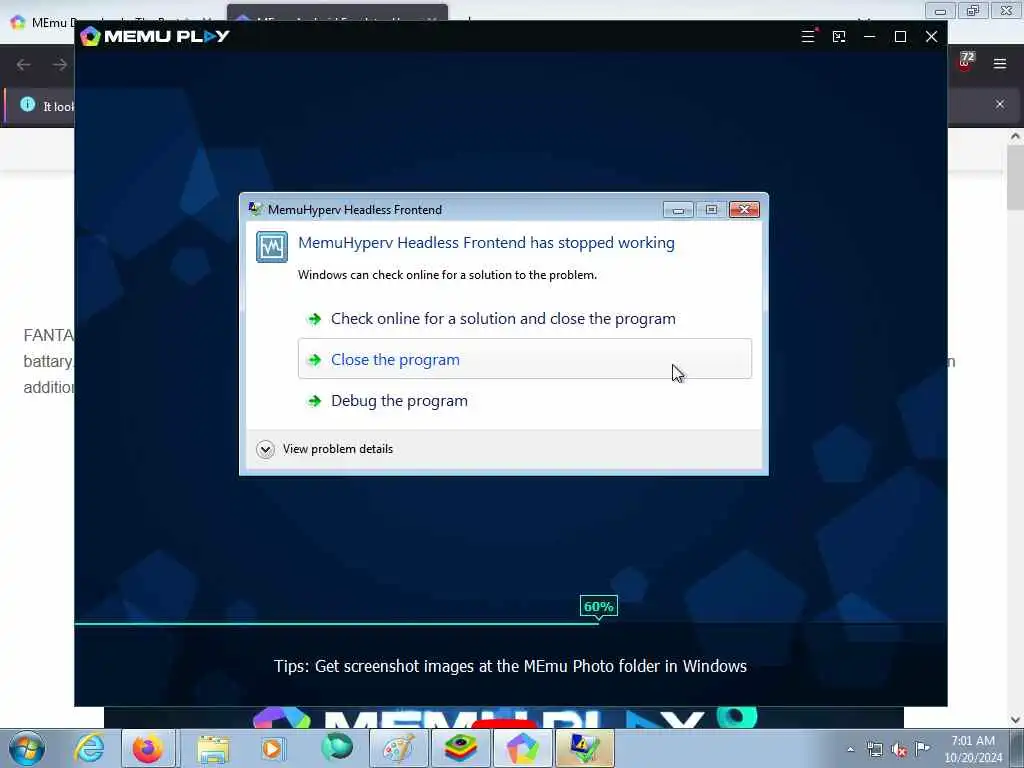Go back in the browser window
This screenshot has width=1024, height=768.
point(24,64)
